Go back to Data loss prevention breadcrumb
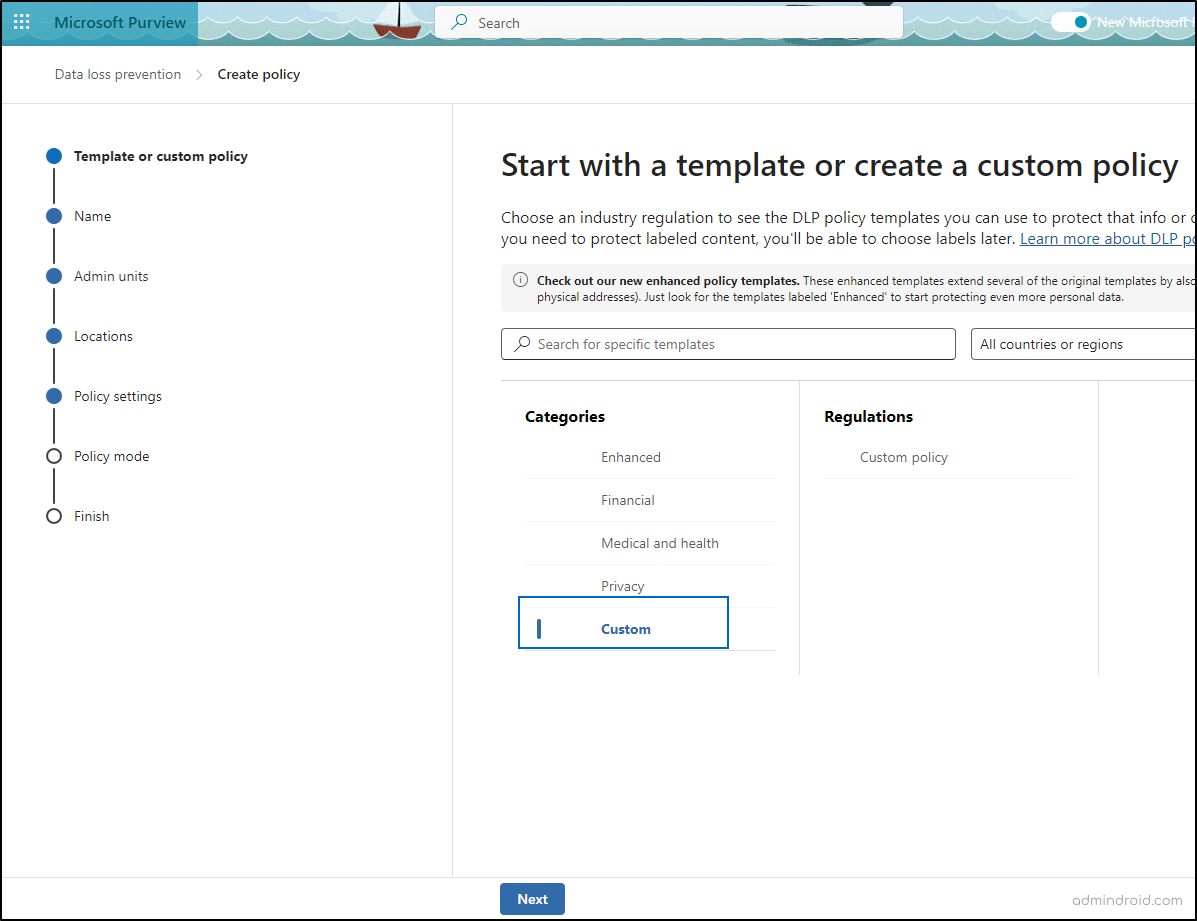 pos(117,74)
